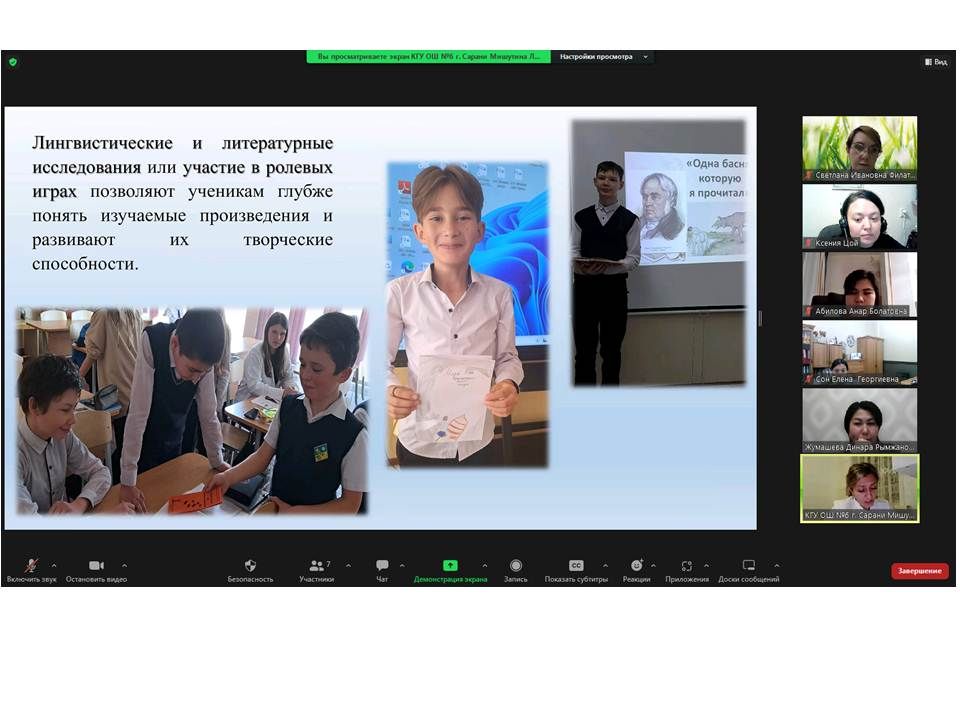Open Whiteboards (Доски сообщений) icon

748,566
